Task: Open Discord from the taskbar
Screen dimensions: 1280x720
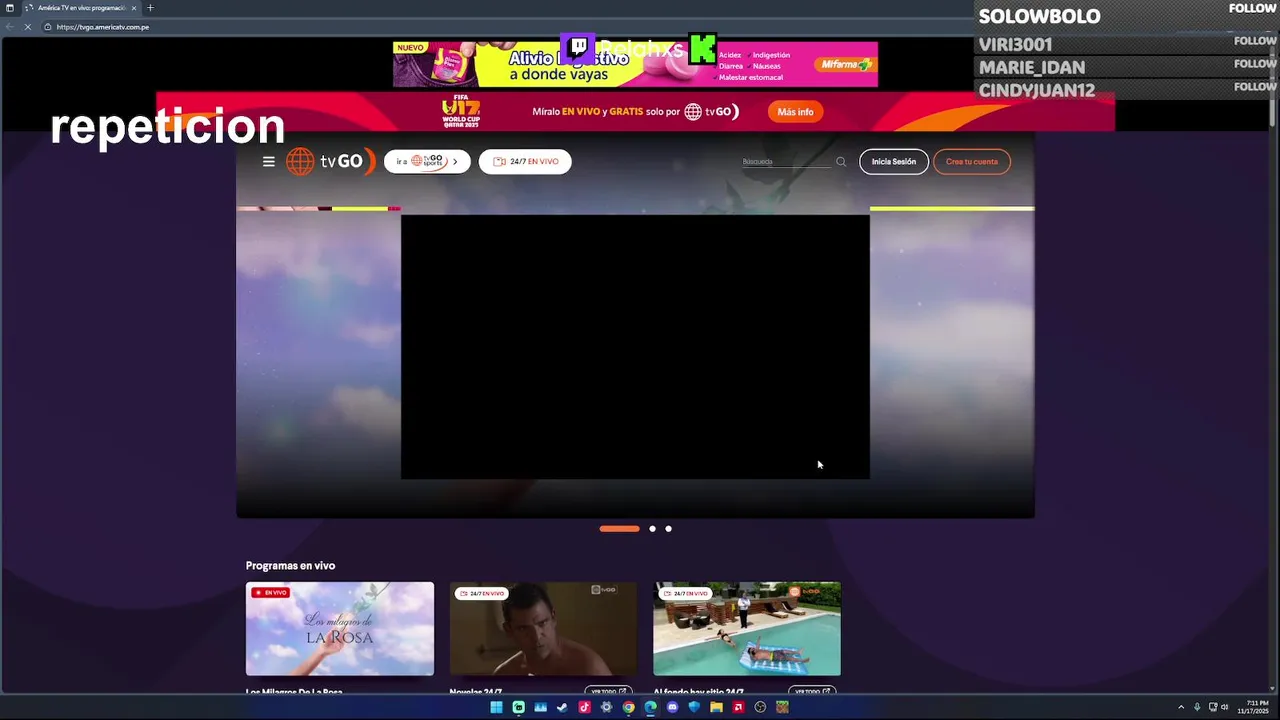Action: 672,707
